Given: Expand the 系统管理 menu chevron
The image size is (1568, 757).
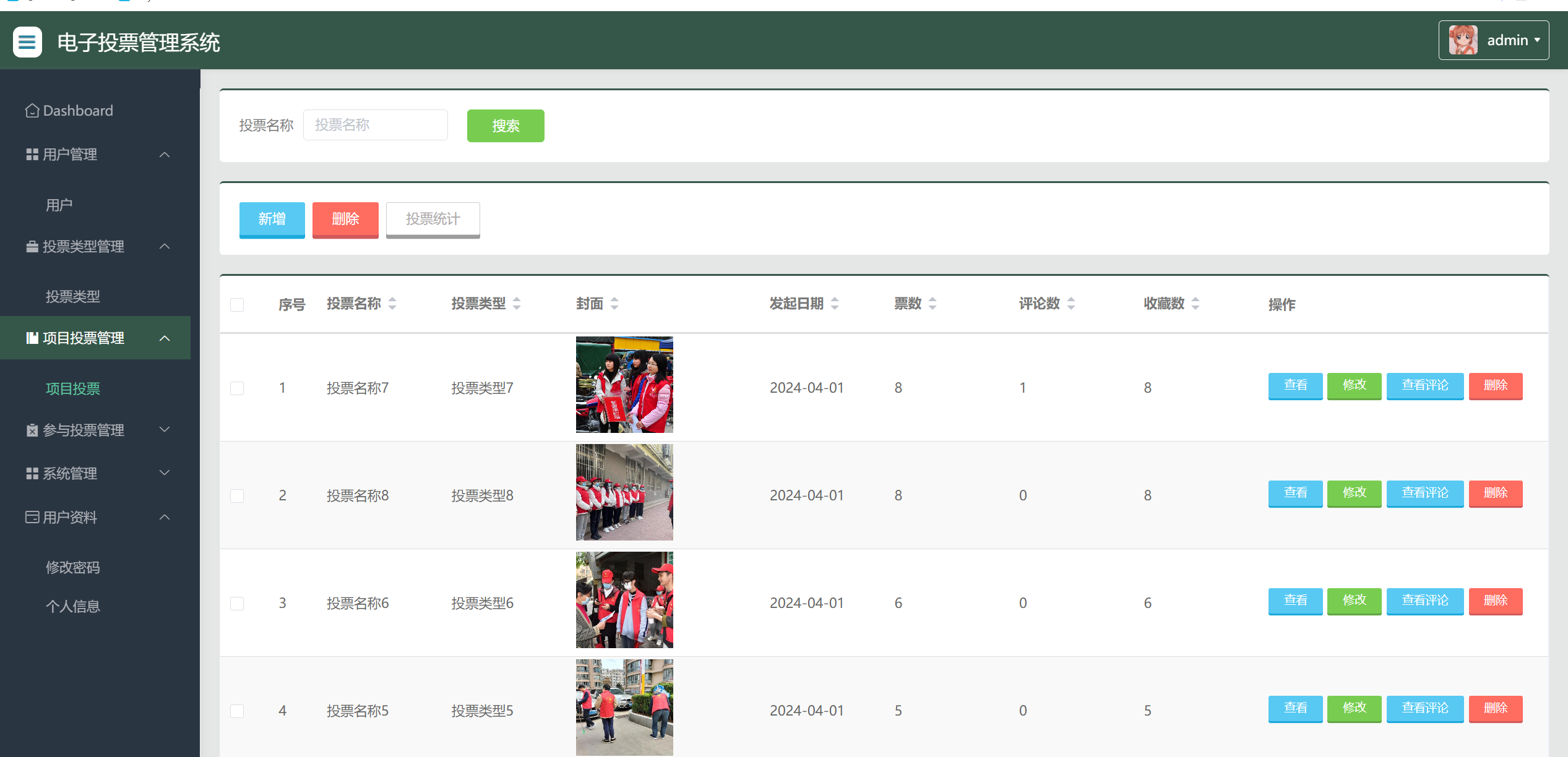Looking at the screenshot, I should click(x=165, y=473).
